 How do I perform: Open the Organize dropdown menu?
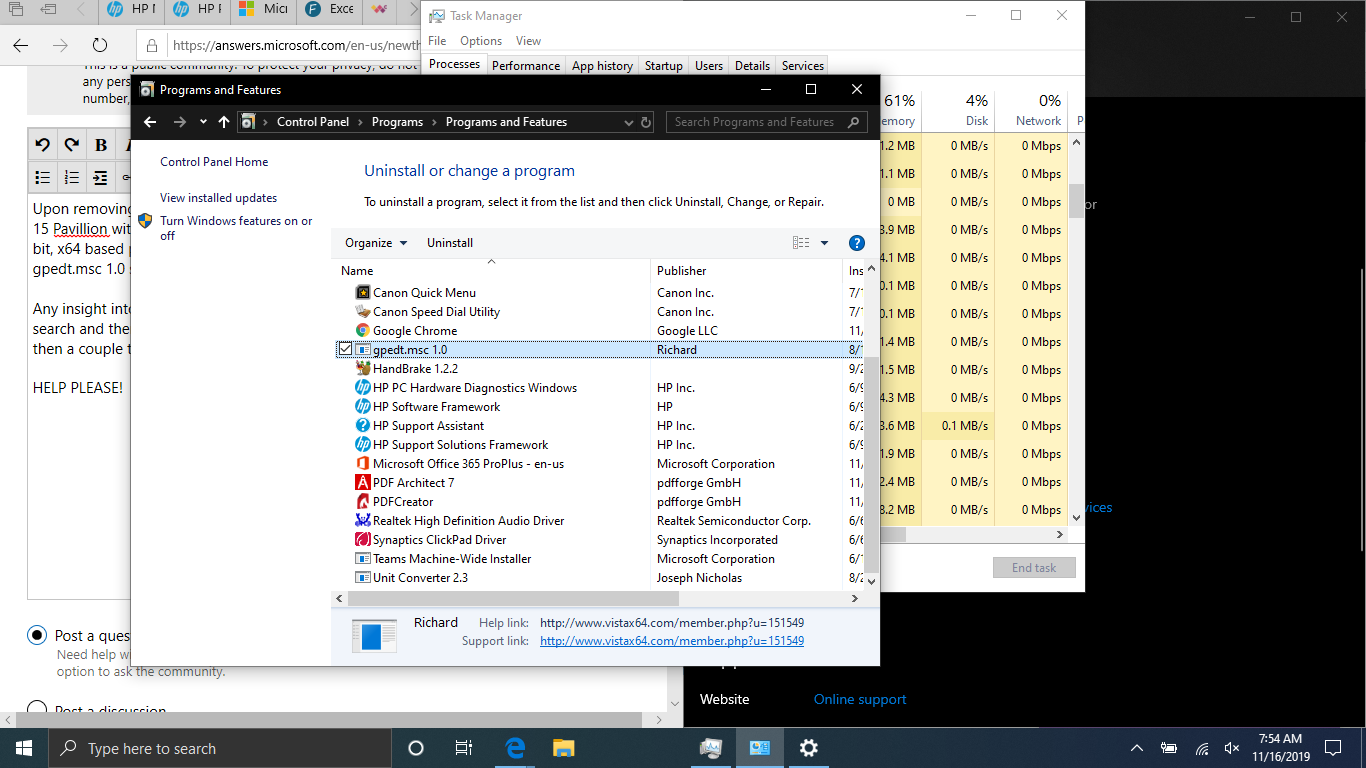[x=375, y=243]
